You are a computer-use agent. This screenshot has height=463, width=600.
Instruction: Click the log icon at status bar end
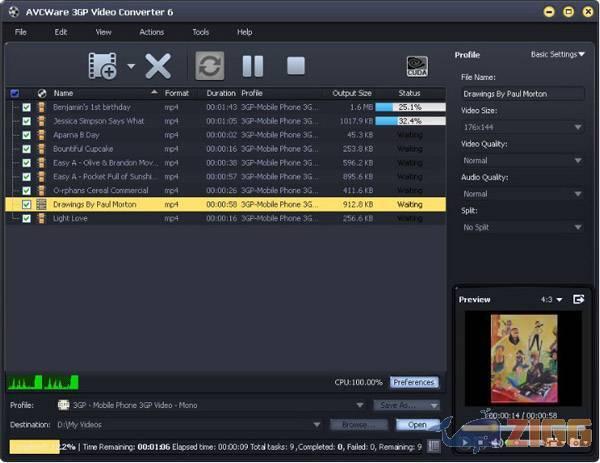click(433, 447)
